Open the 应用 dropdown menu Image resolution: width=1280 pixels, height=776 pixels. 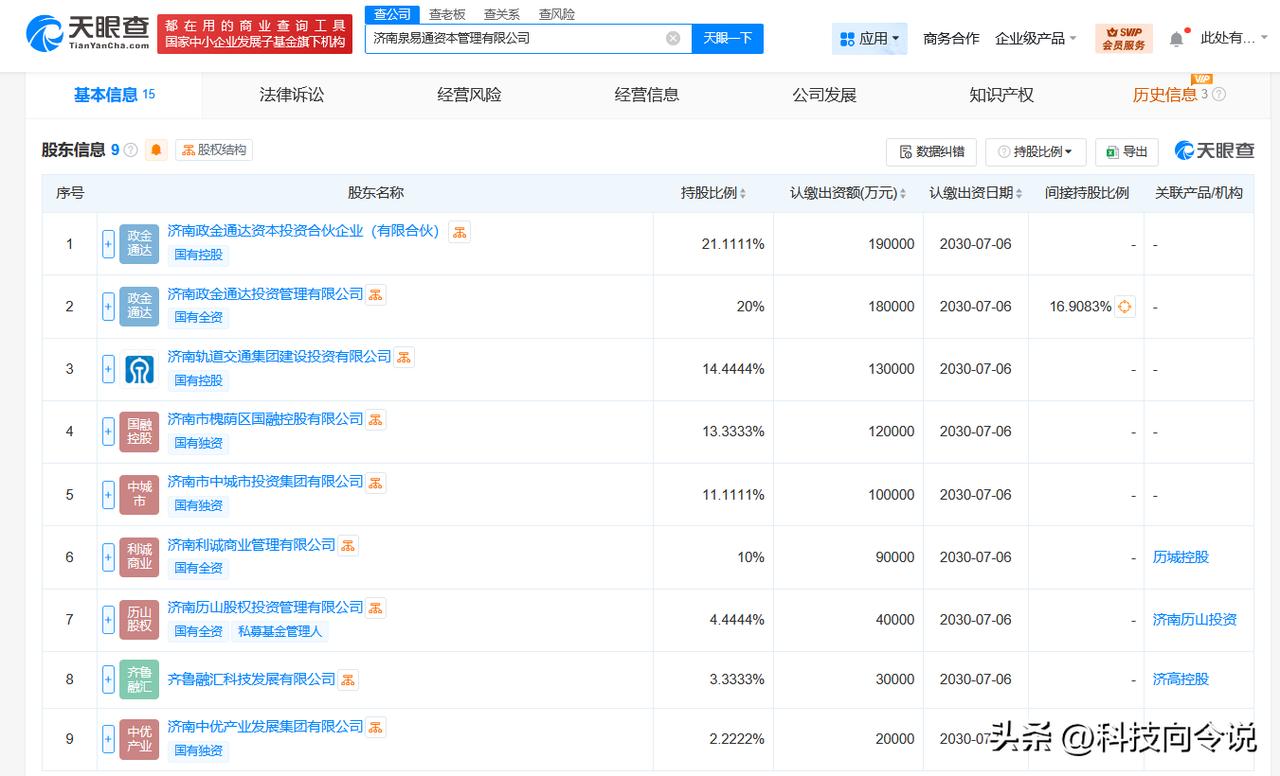(x=869, y=39)
